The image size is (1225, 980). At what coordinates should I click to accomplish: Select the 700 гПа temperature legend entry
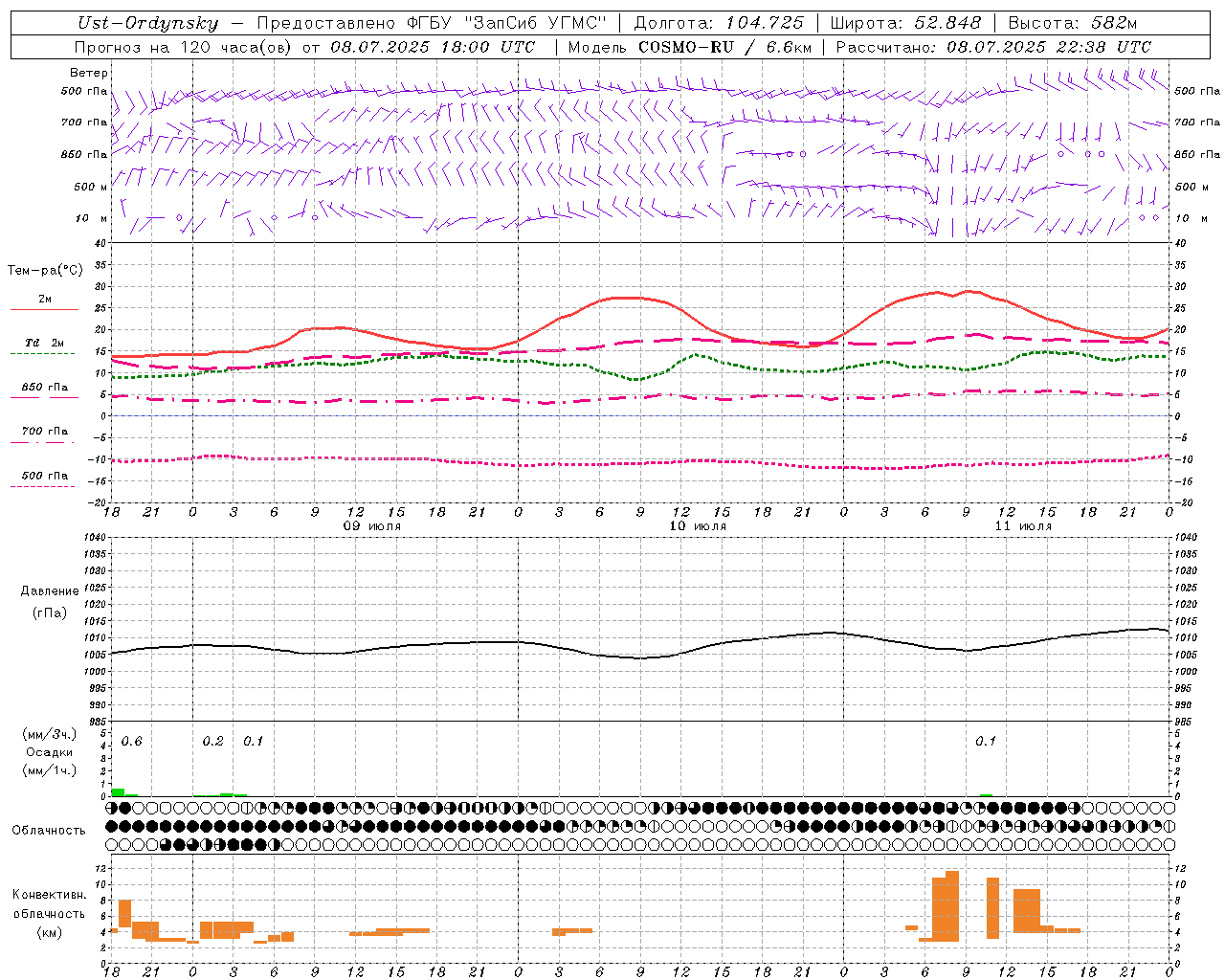point(45,431)
